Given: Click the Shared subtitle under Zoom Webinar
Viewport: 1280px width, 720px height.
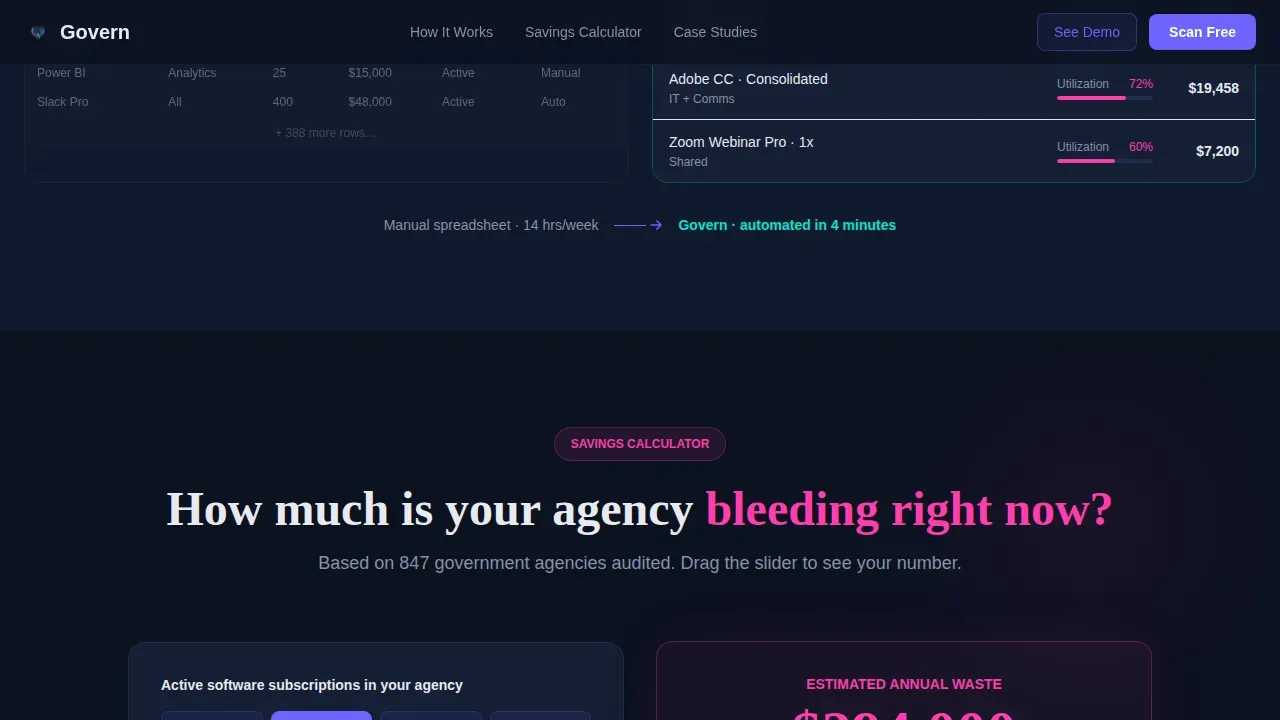Looking at the screenshot, I should point(688,162).
